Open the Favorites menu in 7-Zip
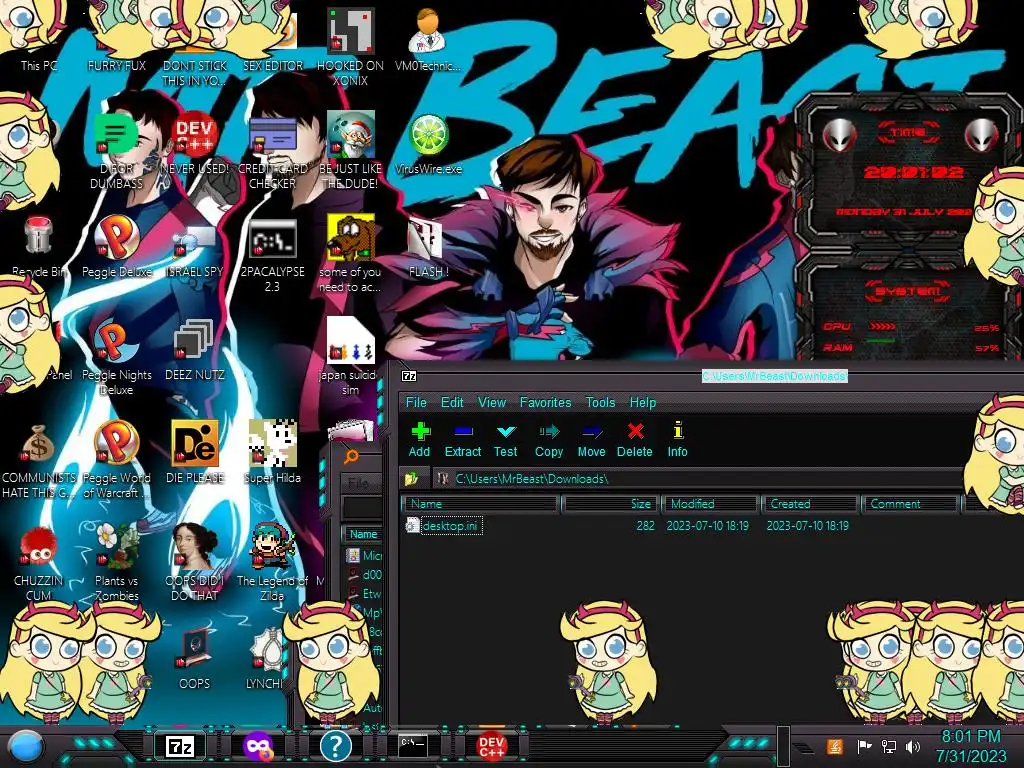The width and height of the screenshot is (1024, 768). pos(545,402)
